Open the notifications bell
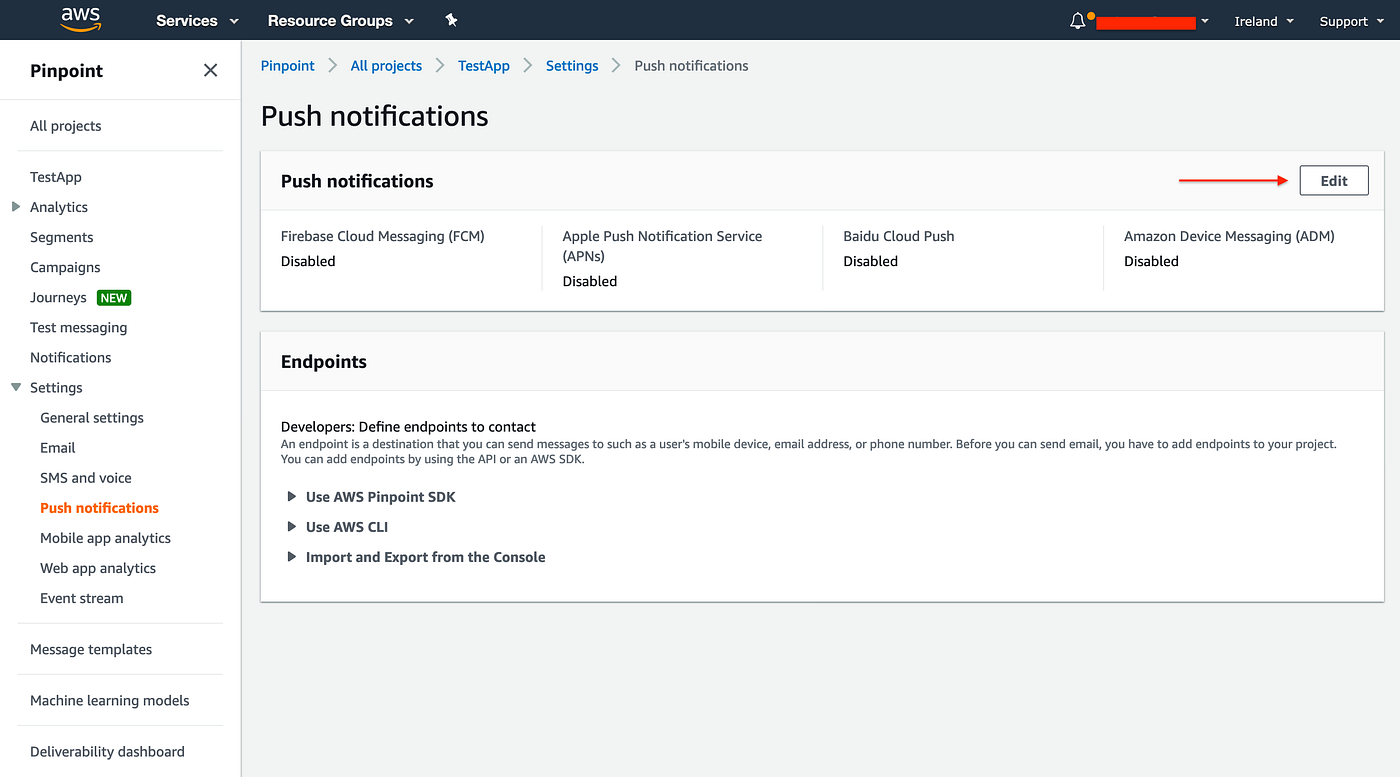 [x=1077, y=19]
